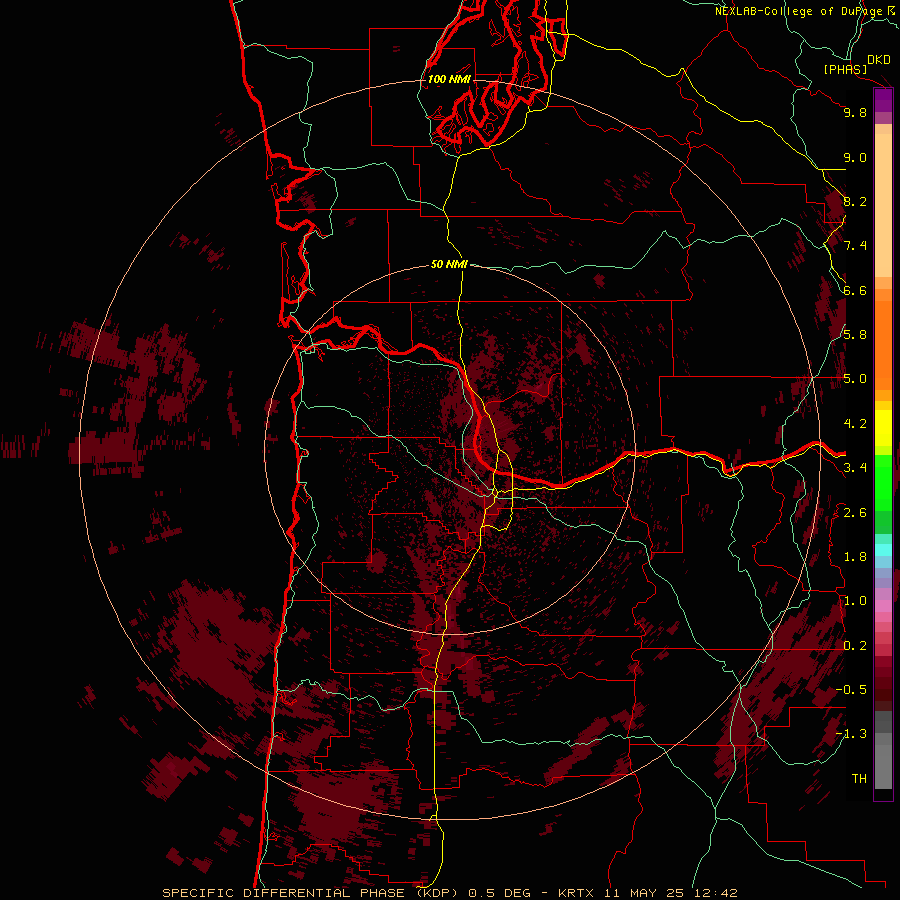The width and height of the screenshot is (900, 900).
Task: Select the 1.8 legend value
Action: tap(855, 557)
